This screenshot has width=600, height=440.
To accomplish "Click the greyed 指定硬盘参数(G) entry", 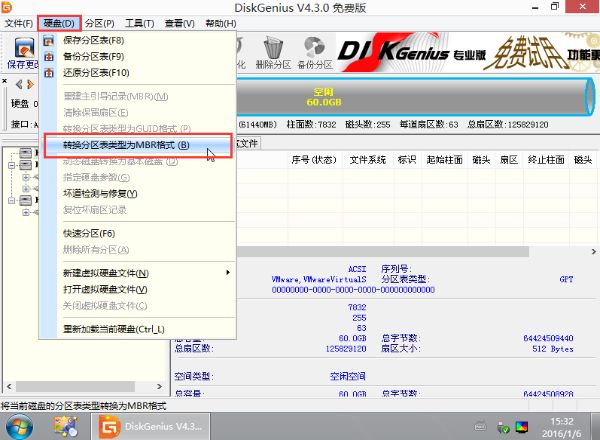I will click(138, 177).
